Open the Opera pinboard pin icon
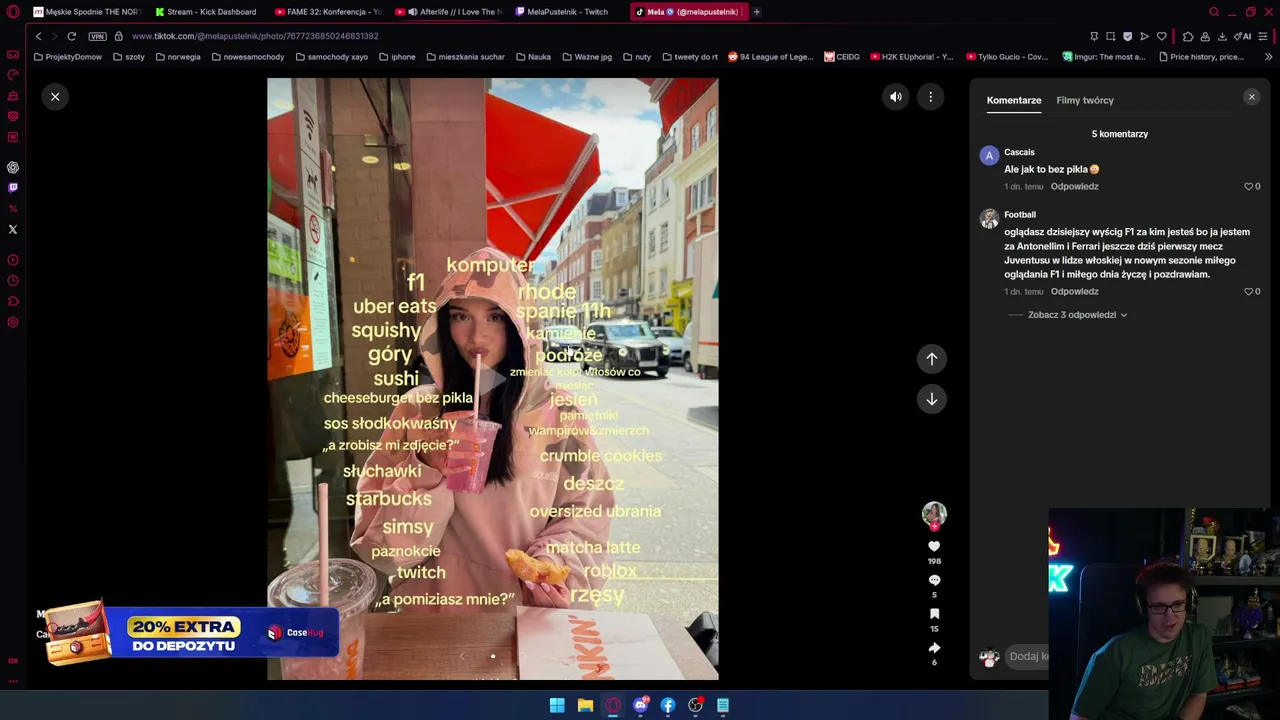This screenshot has width=1280, height=720. 1093,36
